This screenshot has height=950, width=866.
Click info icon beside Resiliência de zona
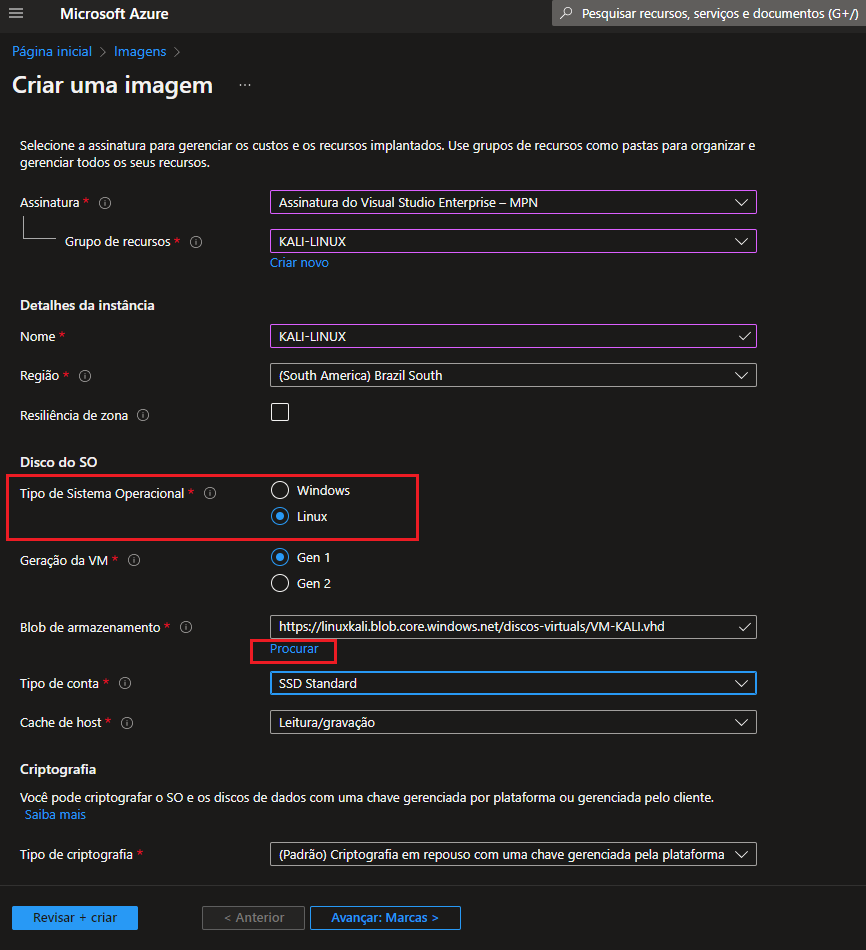pyautogui.click(x=143, y=415)
